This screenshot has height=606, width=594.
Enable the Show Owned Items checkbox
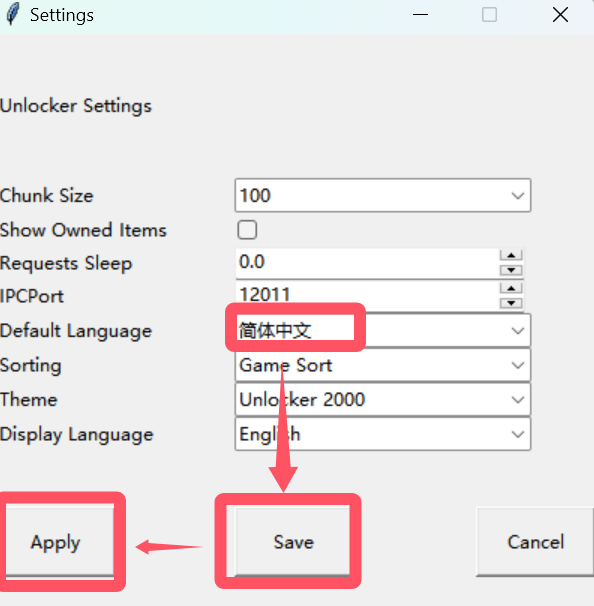247,230
